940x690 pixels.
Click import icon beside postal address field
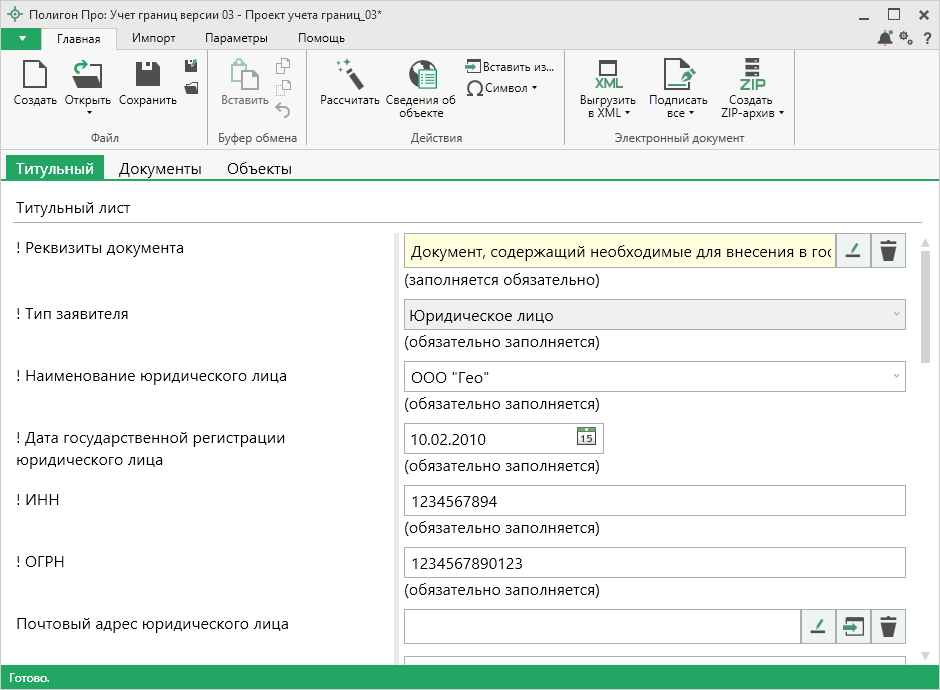click(853, 627)
